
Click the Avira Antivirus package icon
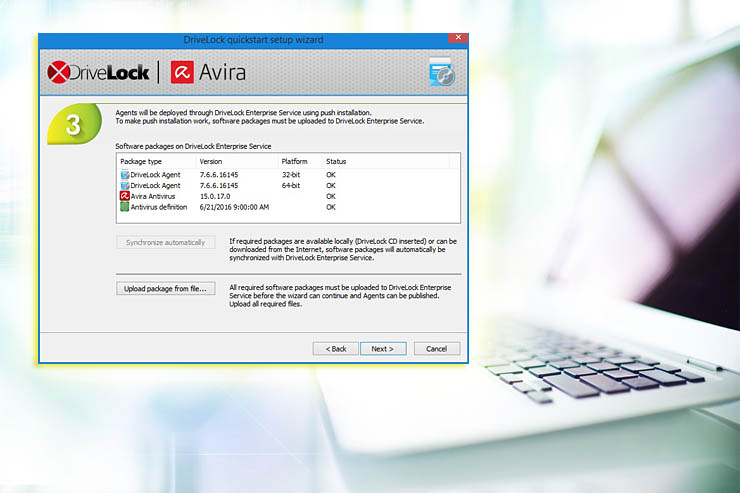coord(125,196)
